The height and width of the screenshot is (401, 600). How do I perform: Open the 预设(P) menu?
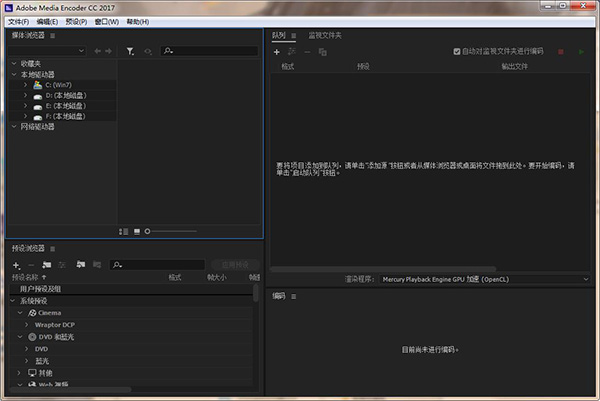pyautogui.click(x=76, y=22)
